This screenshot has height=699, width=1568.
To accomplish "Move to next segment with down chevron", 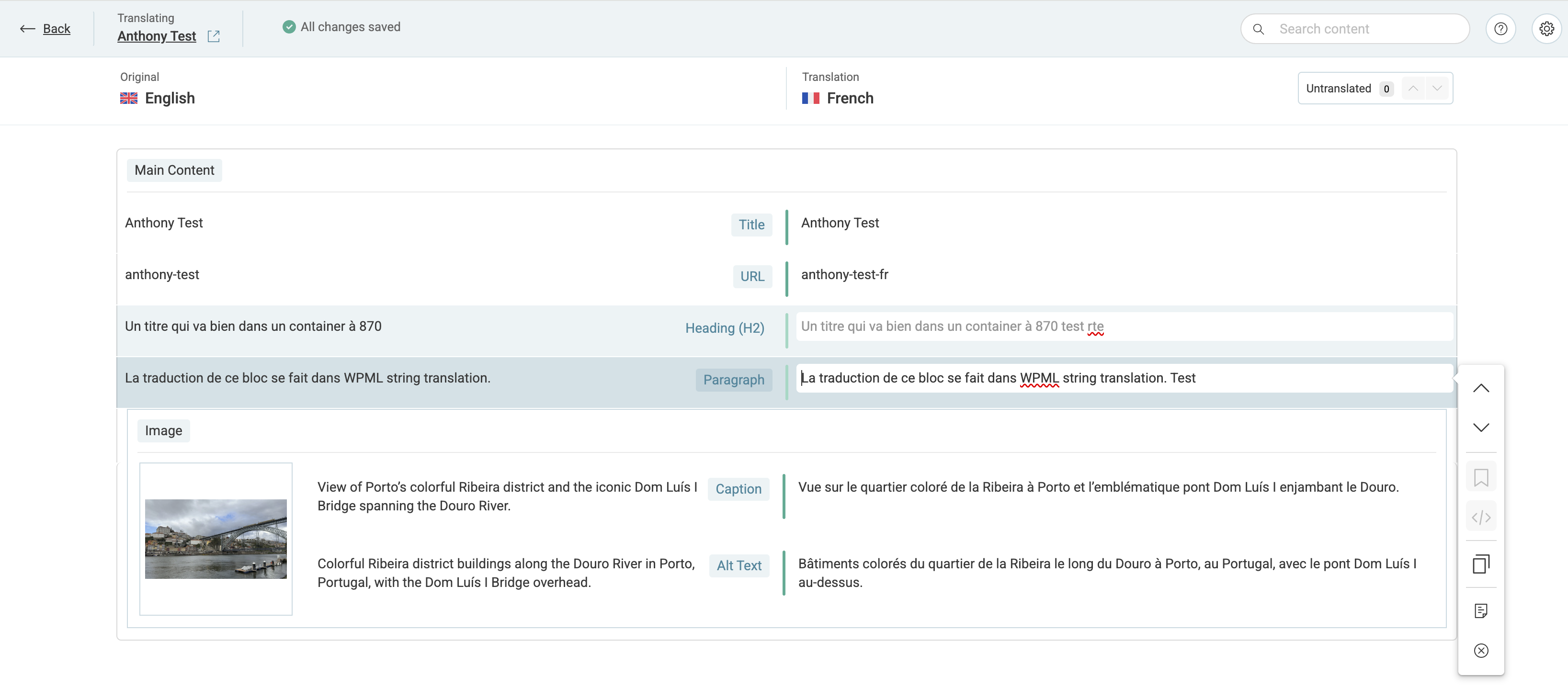I will 1480,427.
